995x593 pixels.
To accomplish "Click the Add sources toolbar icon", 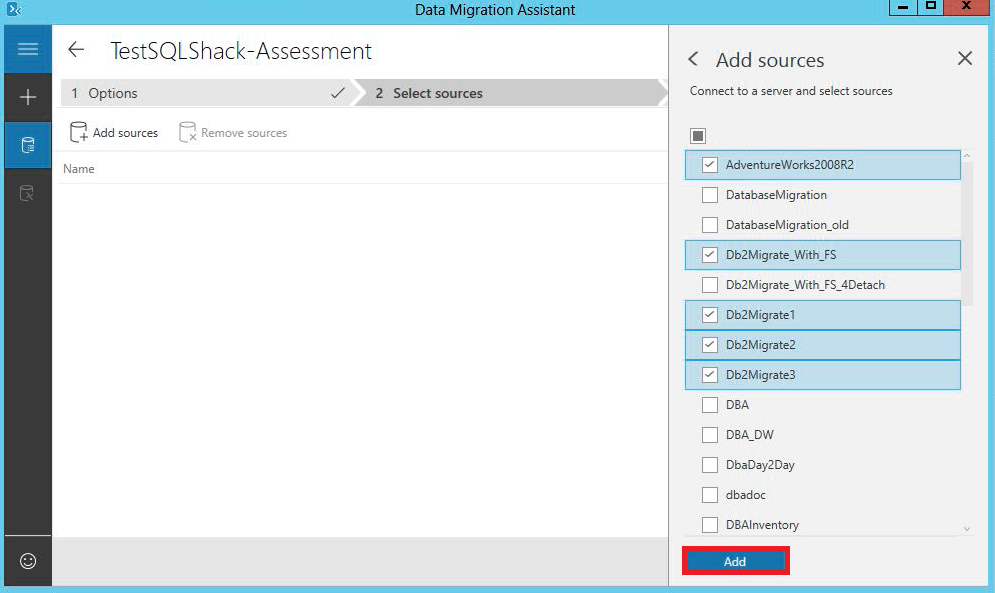I will (79, 132).
